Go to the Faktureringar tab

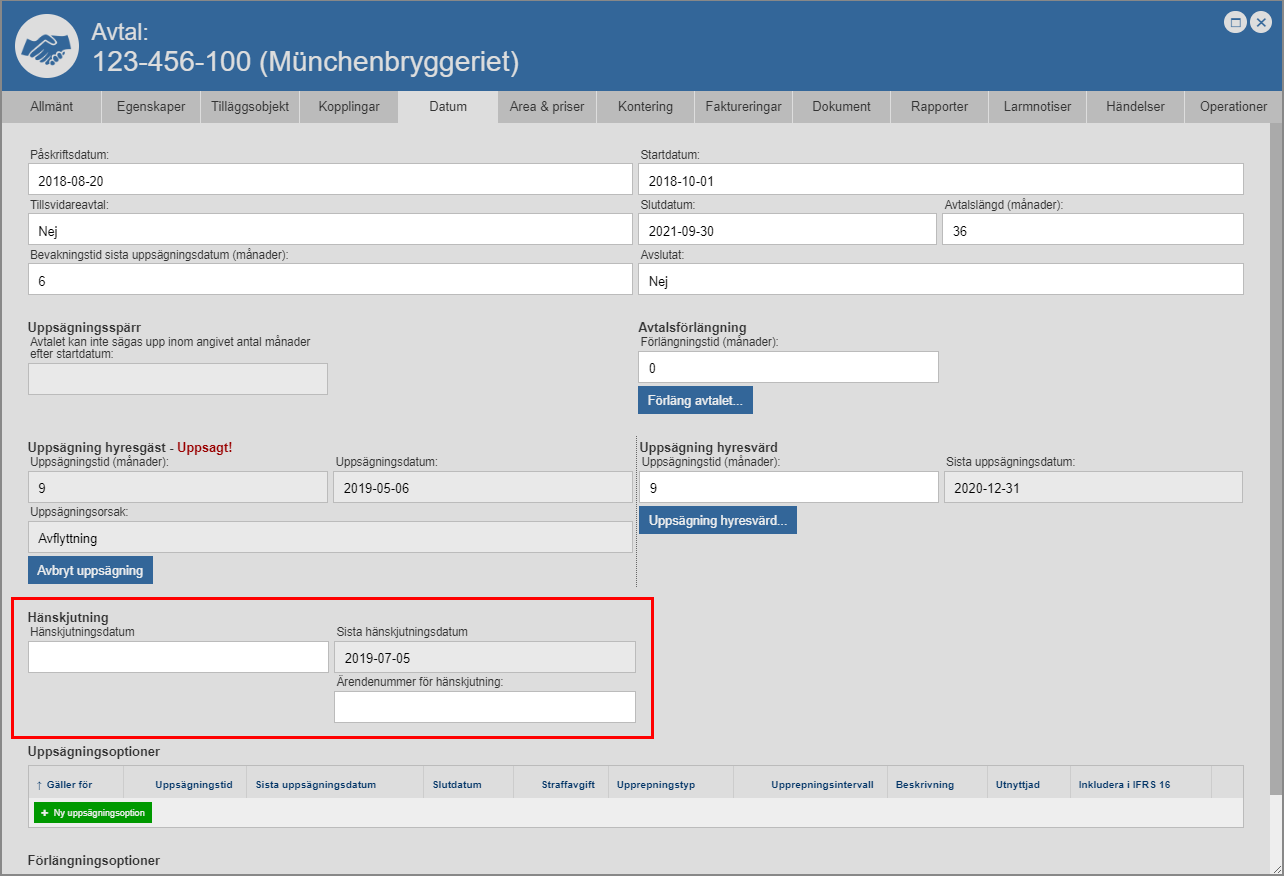coord(743,107)
